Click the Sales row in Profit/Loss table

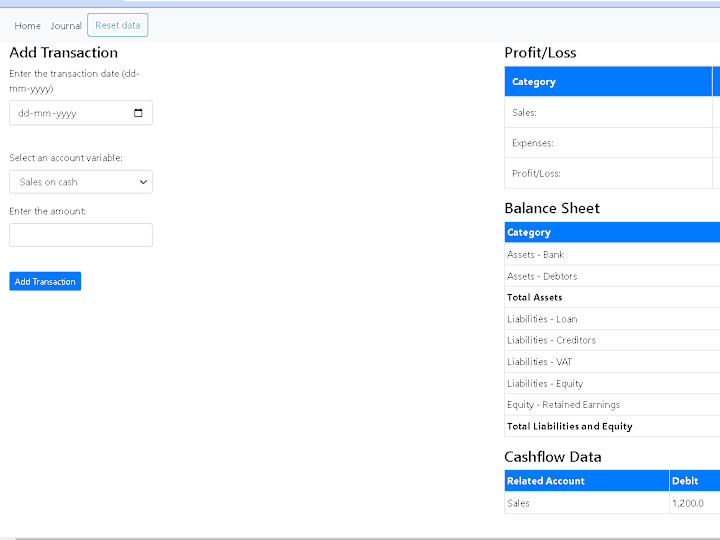tap(612, 112)
